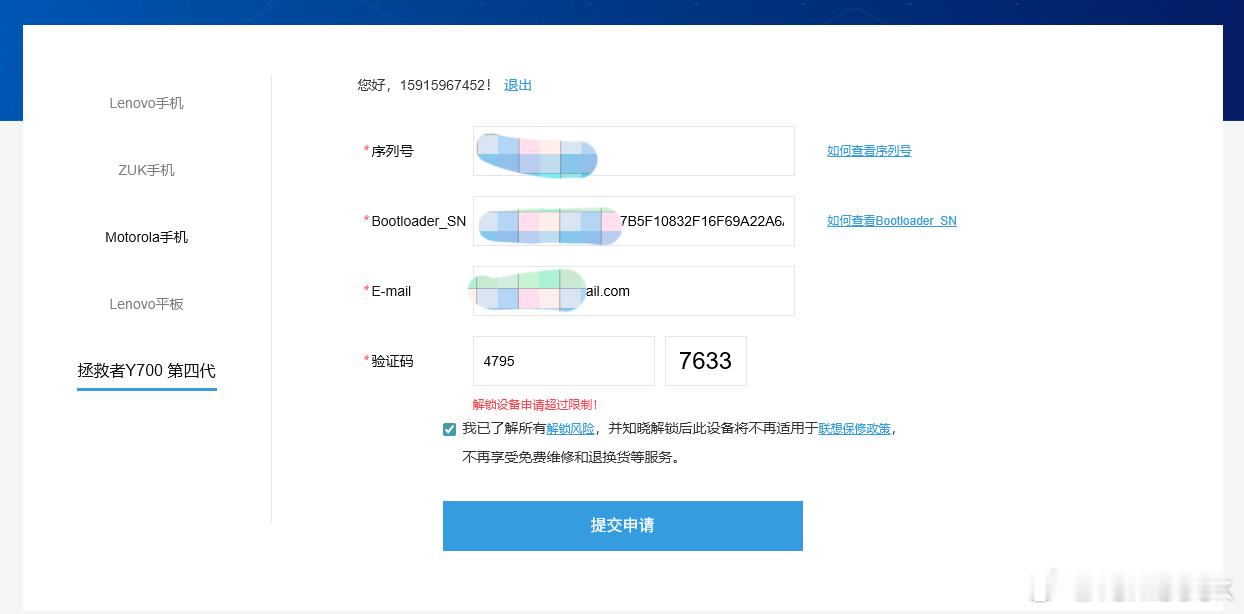Open the Lenovo手机 sidebar section
The height and width of the screenshot is (614, 1244).
146,103
